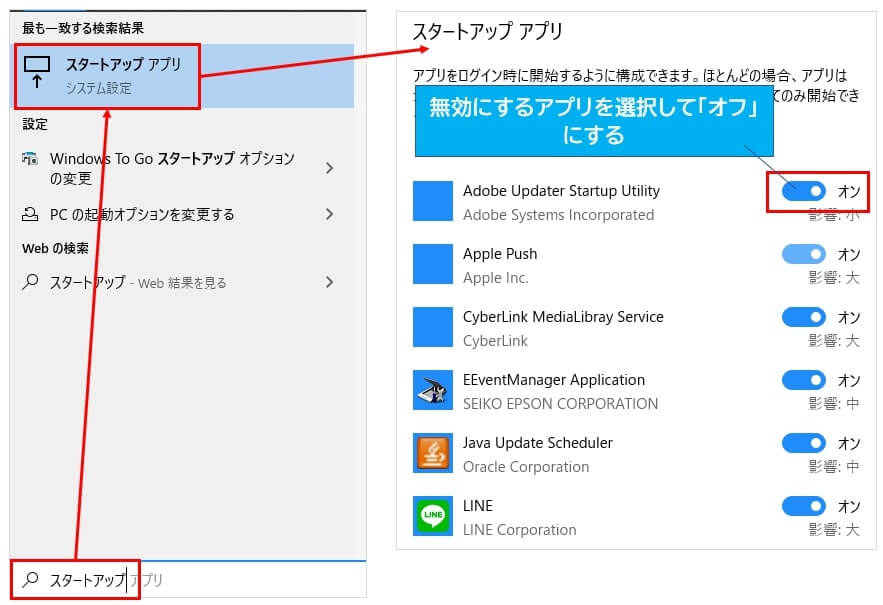Select the EEventManager Application name
The height and width of the screenshot is (605, 883).
point(554,380)
